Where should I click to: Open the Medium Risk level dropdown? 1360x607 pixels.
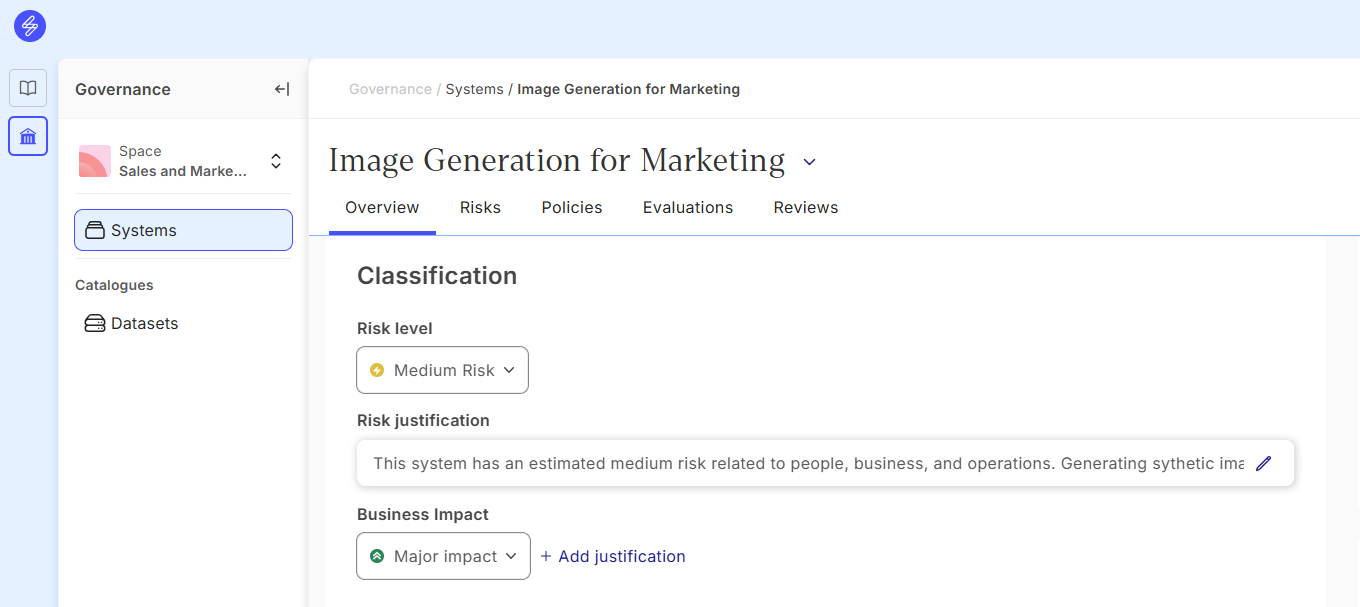[442, 370]
